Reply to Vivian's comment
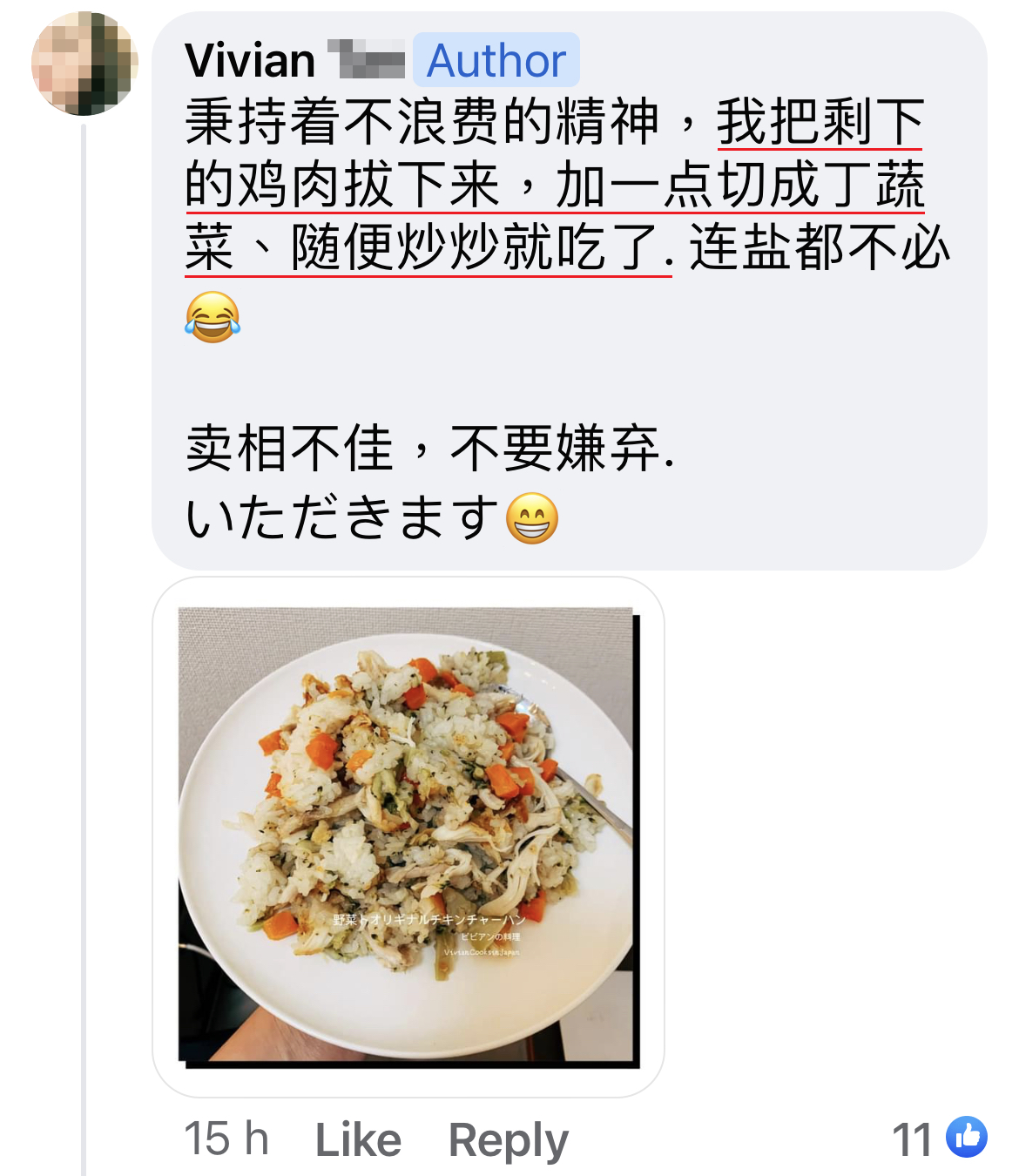The width and height of the screenshot is (1019, 1176). [x=509, y=1140]
